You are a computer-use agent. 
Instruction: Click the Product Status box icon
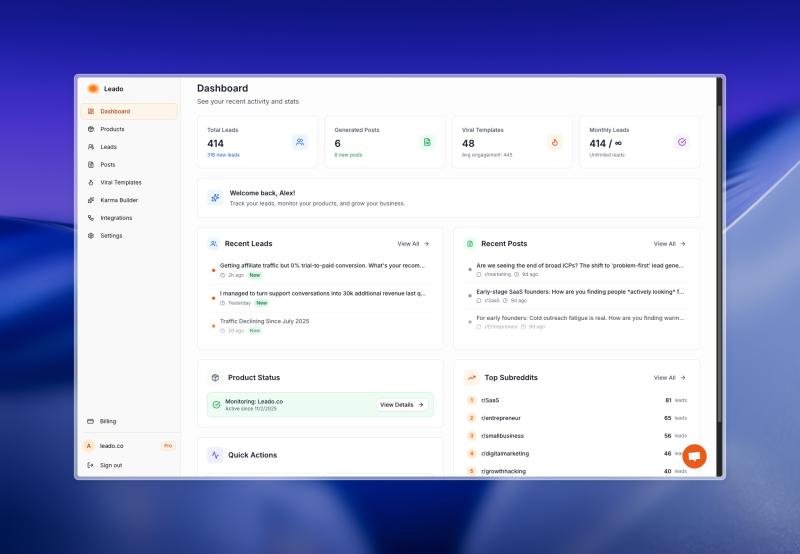click(x=215, y=378)
